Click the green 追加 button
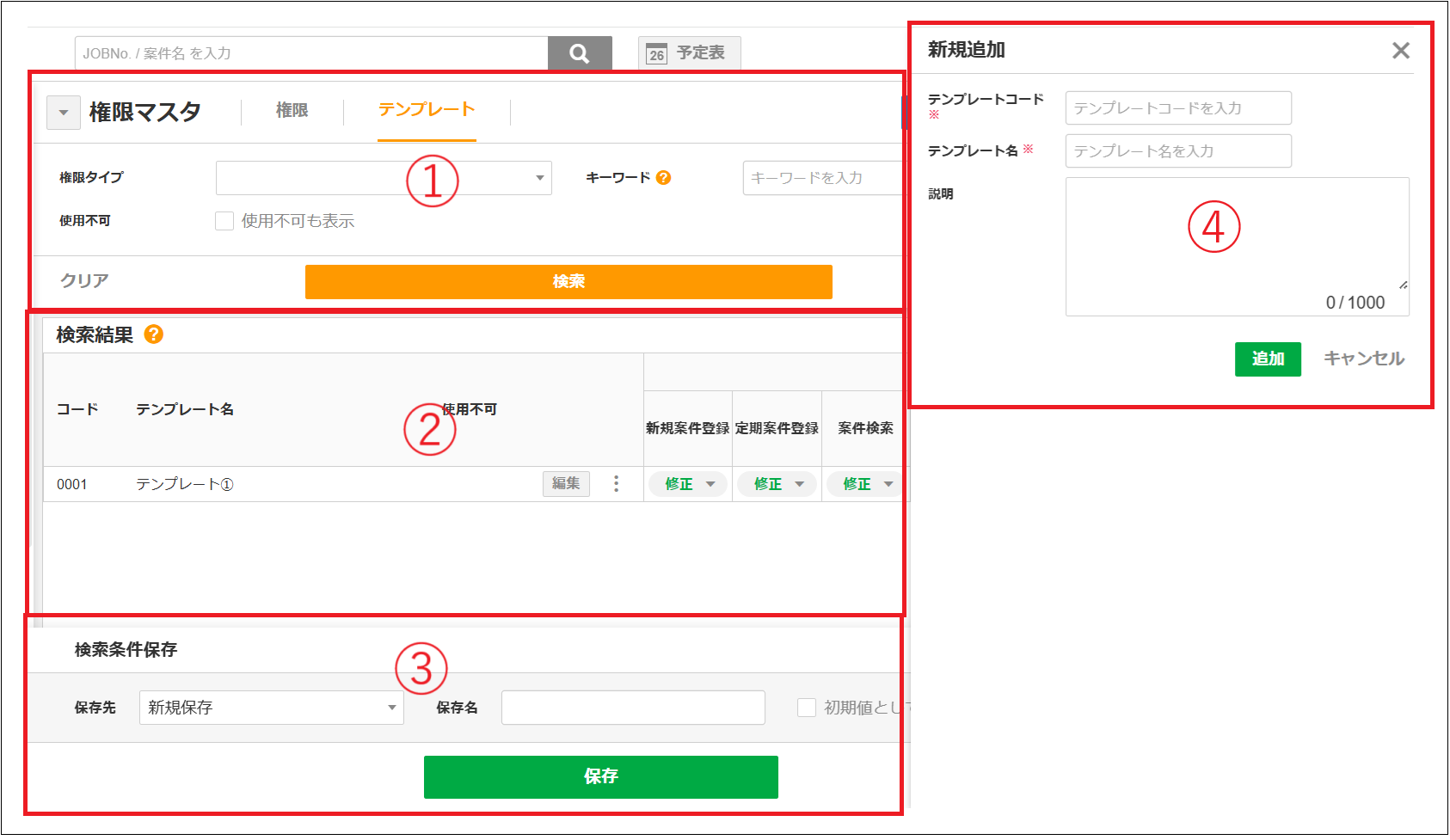Image resolution: width=1450 pixels, height=840 pixels. tap(1267, 359)
